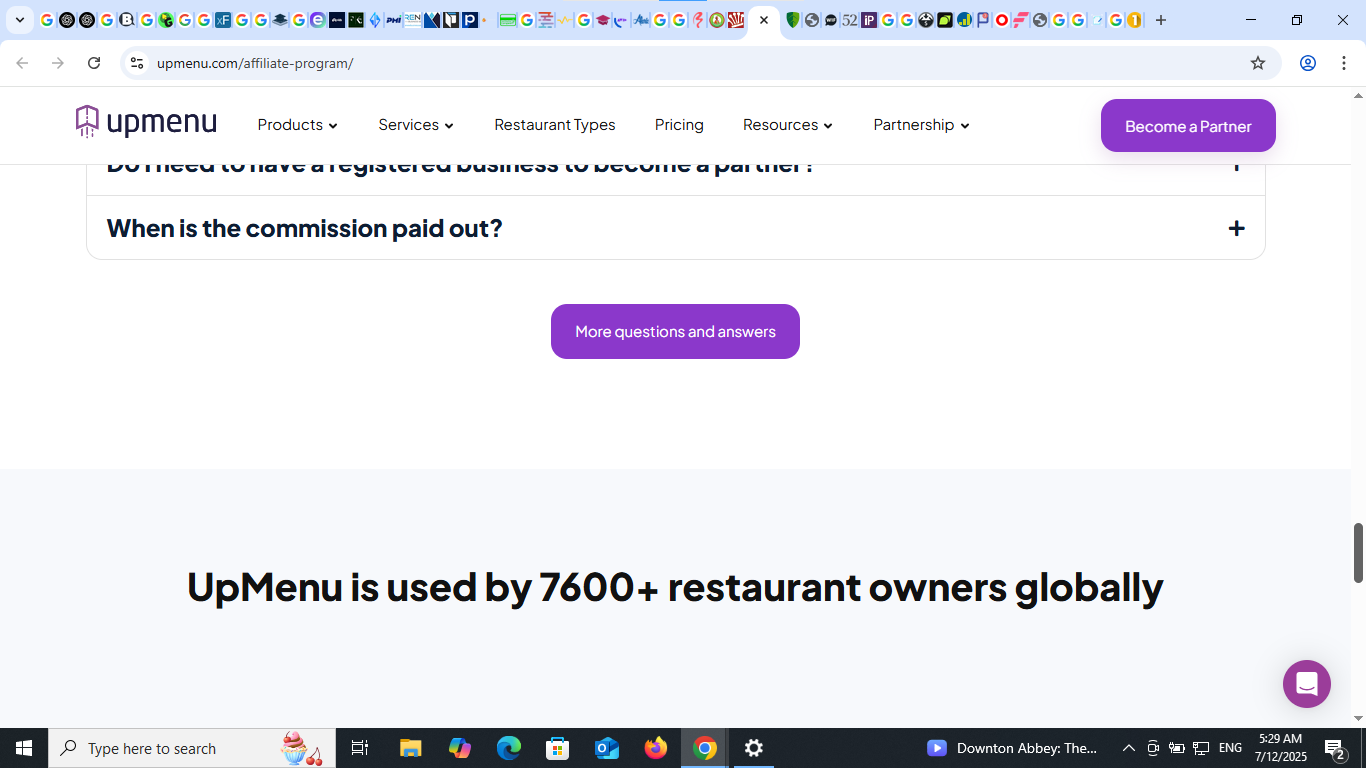The height and width of the screenshot is (768, 1366).
Task: Reload the page
Action: pos(94,63)
